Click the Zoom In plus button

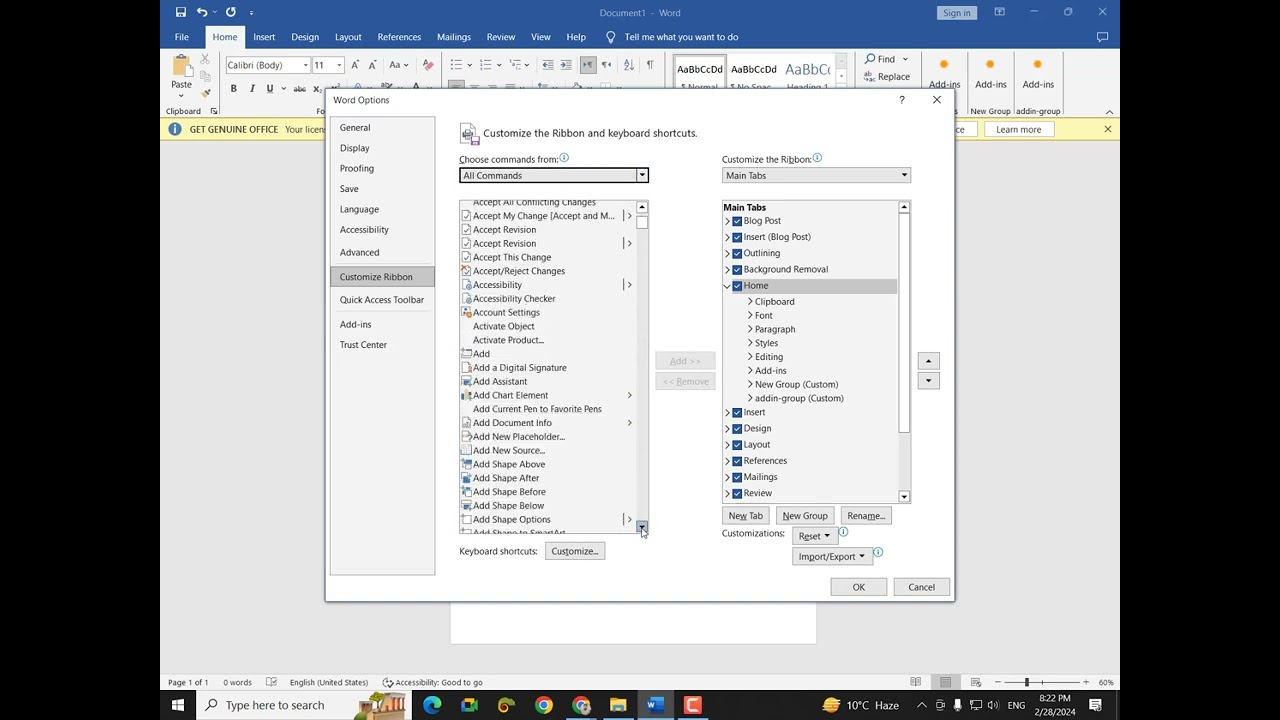(1086, 682)
